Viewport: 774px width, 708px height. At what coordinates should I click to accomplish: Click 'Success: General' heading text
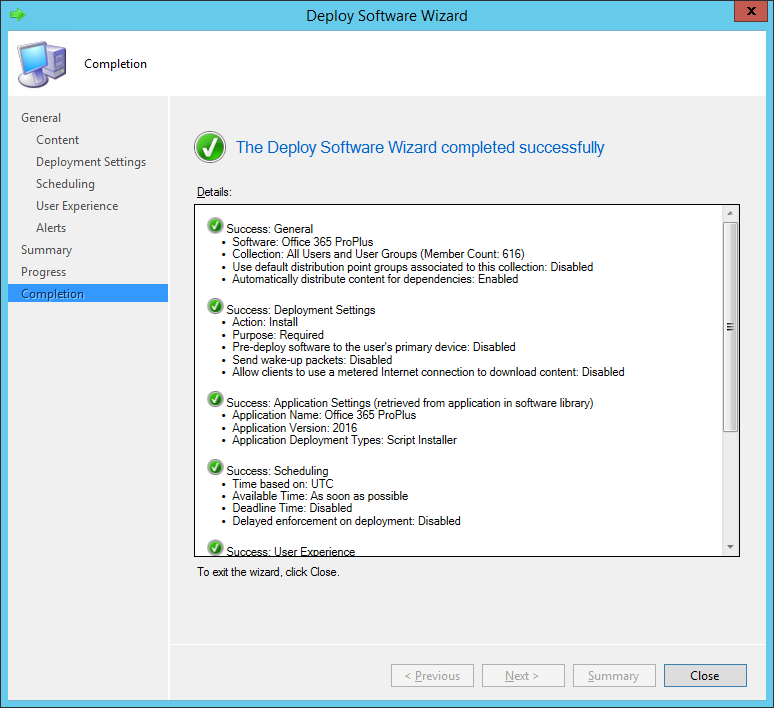click(x=270, y=229)
